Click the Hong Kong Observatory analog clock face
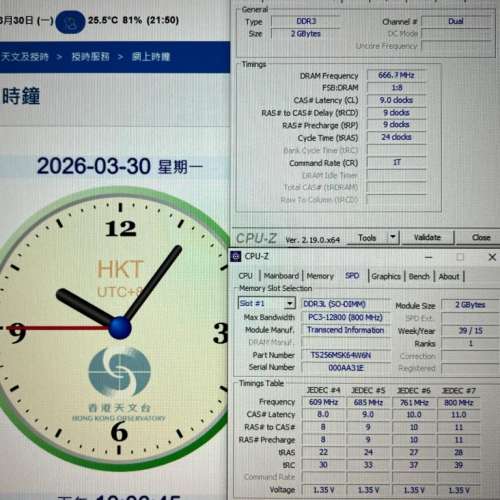 coord(115,328)
